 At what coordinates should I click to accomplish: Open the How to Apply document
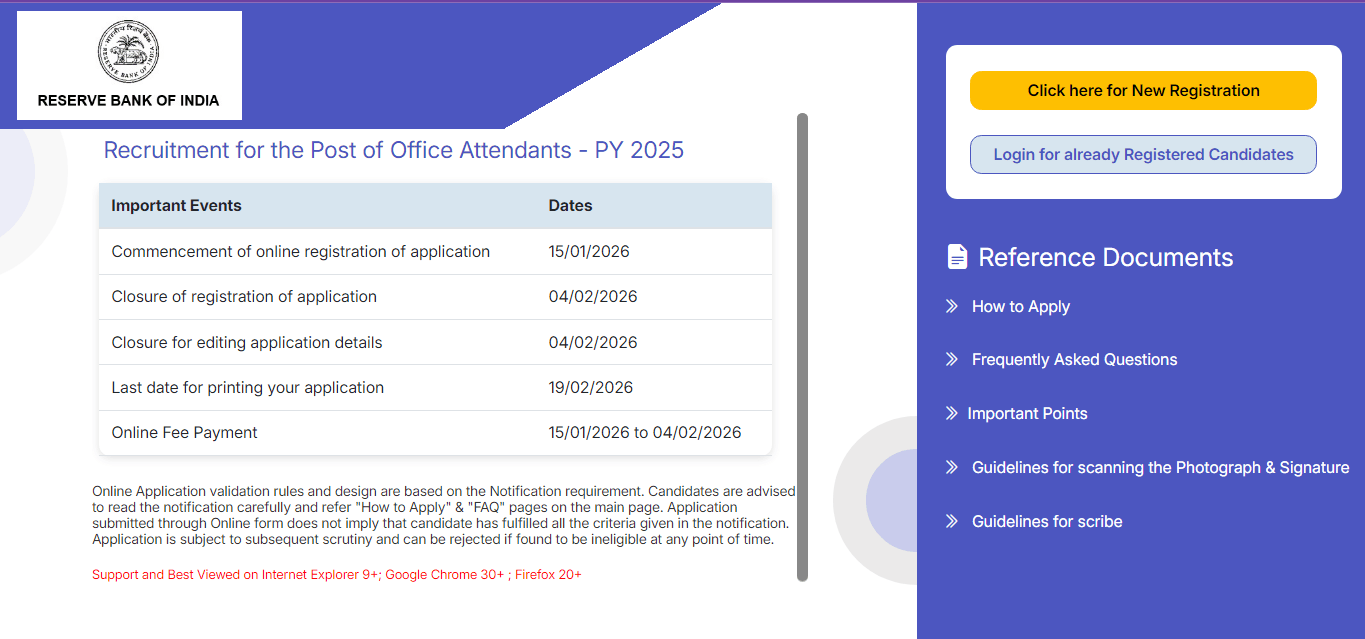point(1020,306)
